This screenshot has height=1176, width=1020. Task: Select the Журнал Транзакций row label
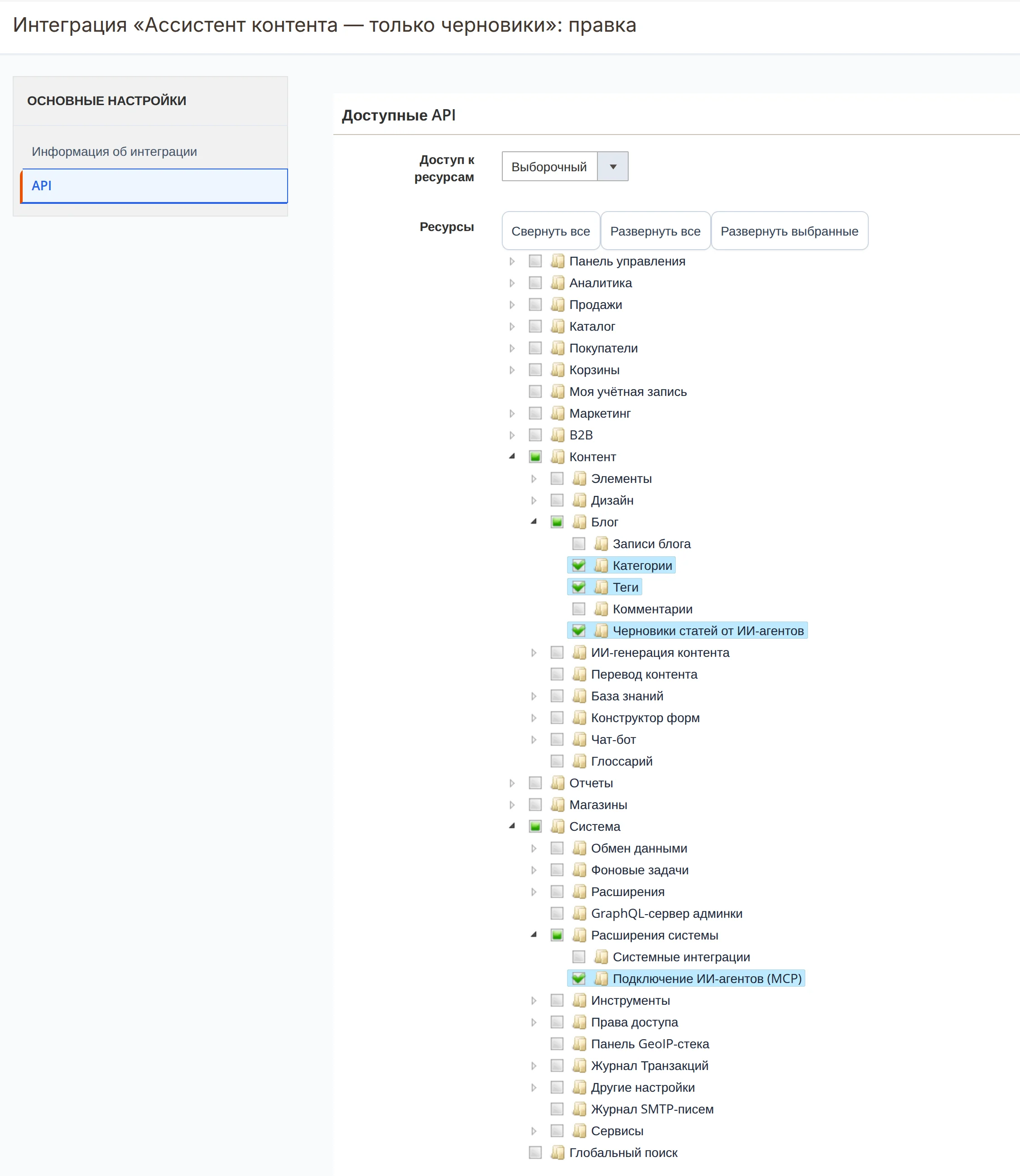tap(650, 1065)
